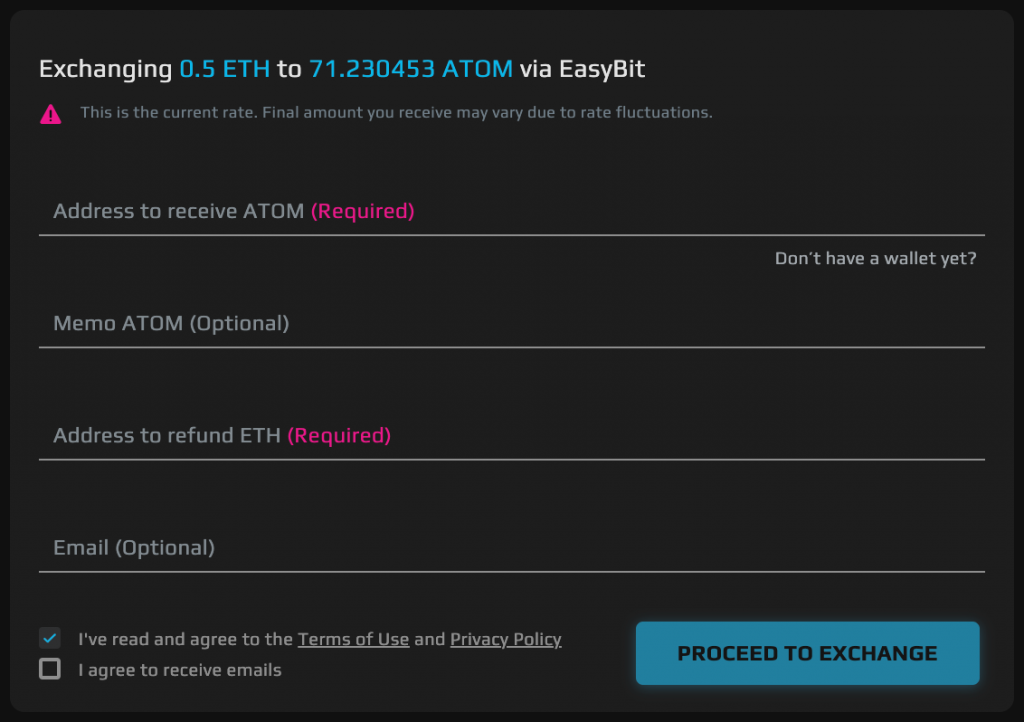Enable the agree to receive emails checkbox
The width and height of the screenshot is (1024, 722).
pyautogui.click(x=50, y=669)
